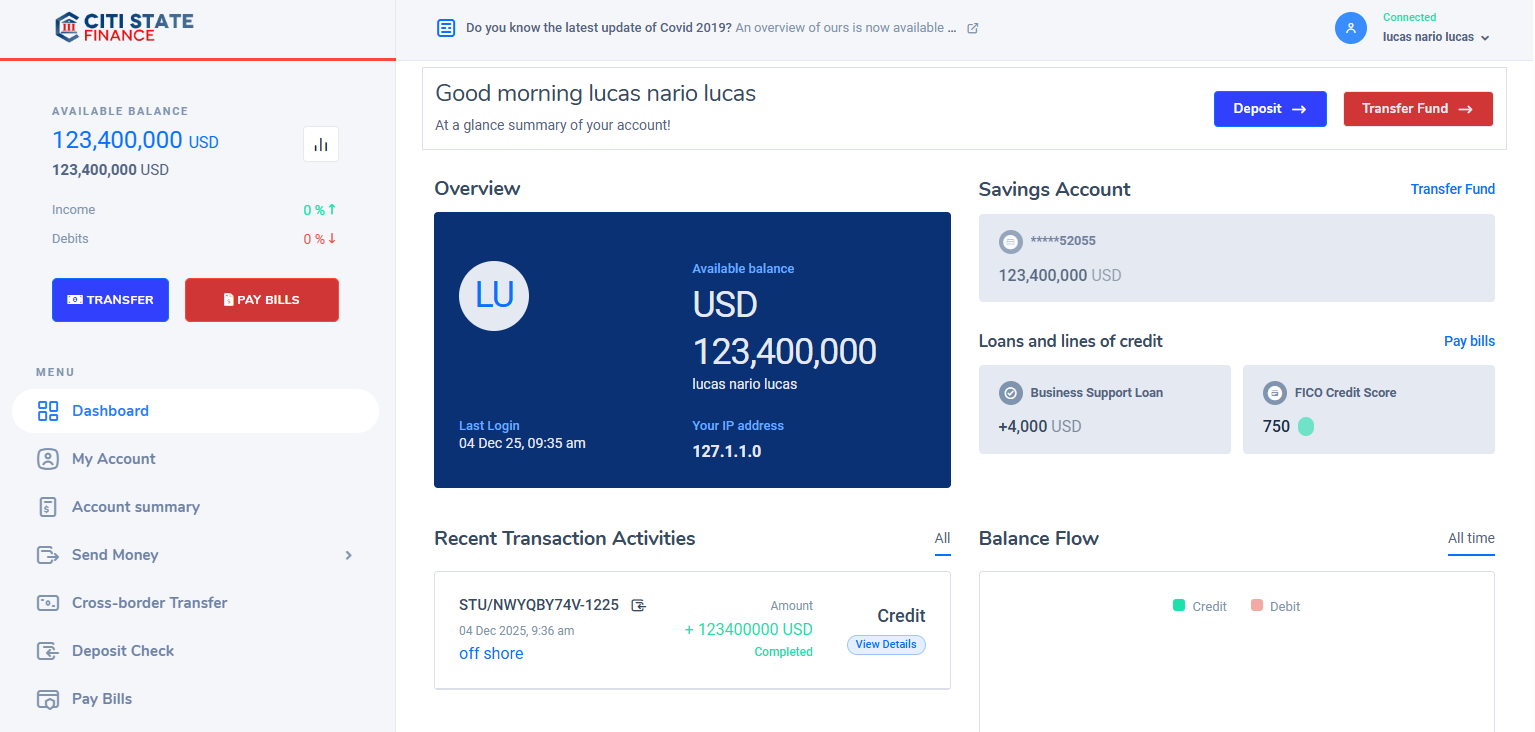Click the bar chart icon beside available balance
Viewport: 1535px width, 732px height.
pyautogui.click(x=321, y=144)
